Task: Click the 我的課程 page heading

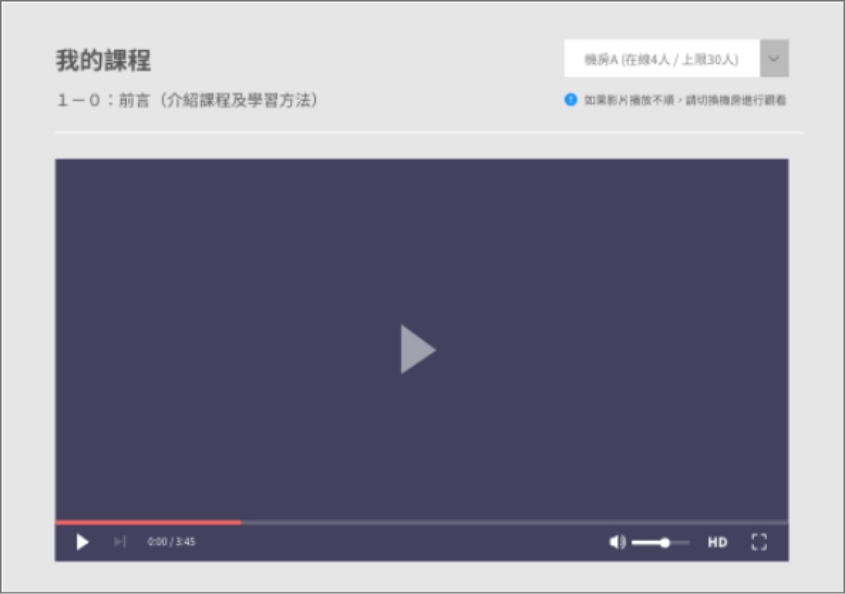Action: 103,60
